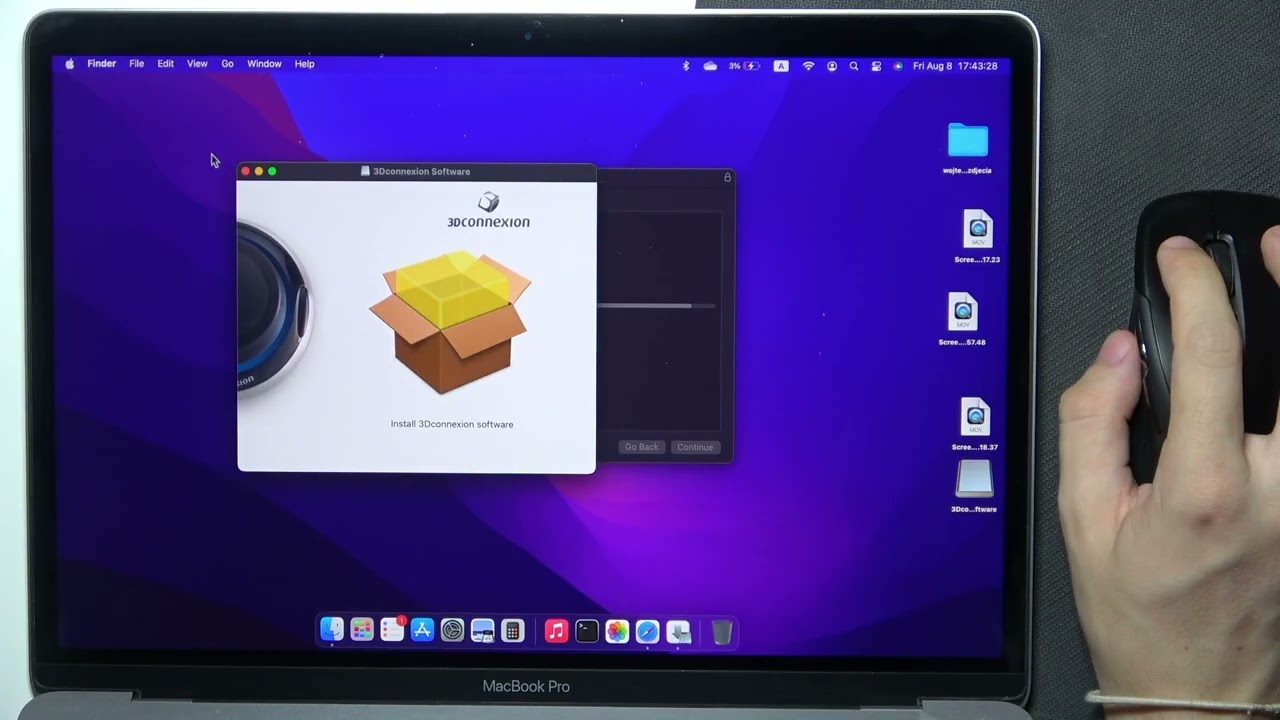Click the battery 3% indicator
1280x720 pixels.
click(x=744, y=66)
